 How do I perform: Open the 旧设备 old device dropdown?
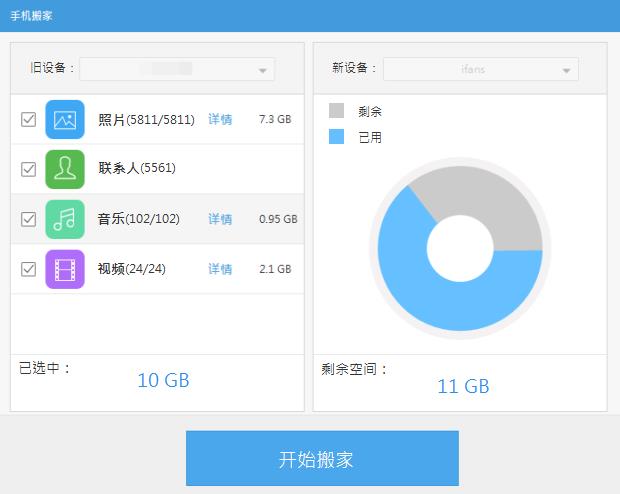click(177, 69)
